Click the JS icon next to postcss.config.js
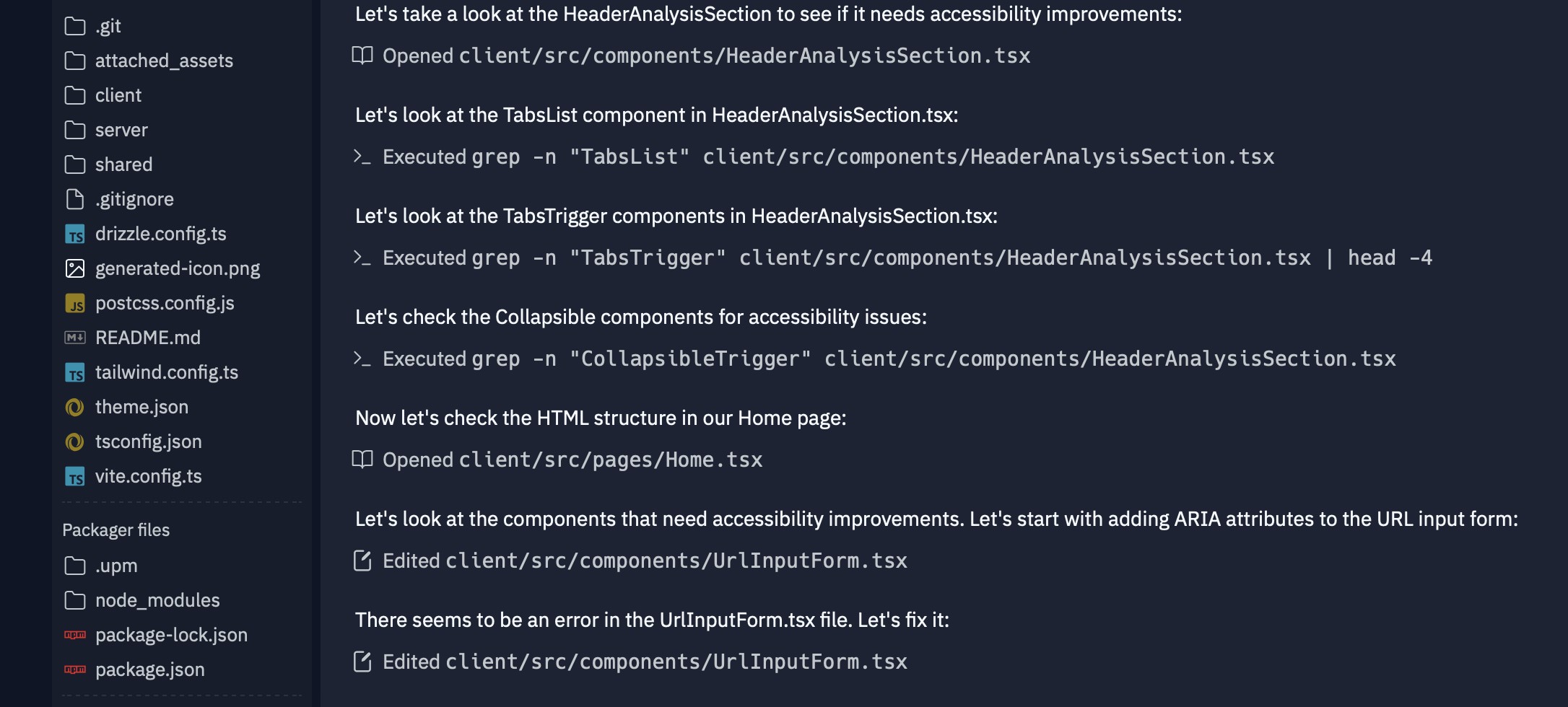 (x=75, y=304)
